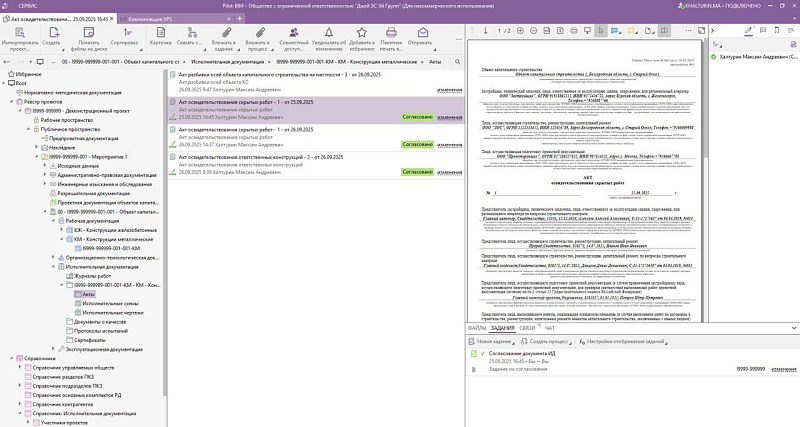Toggle the Согласование документа ИД task checkbox

tap(471, 354)
